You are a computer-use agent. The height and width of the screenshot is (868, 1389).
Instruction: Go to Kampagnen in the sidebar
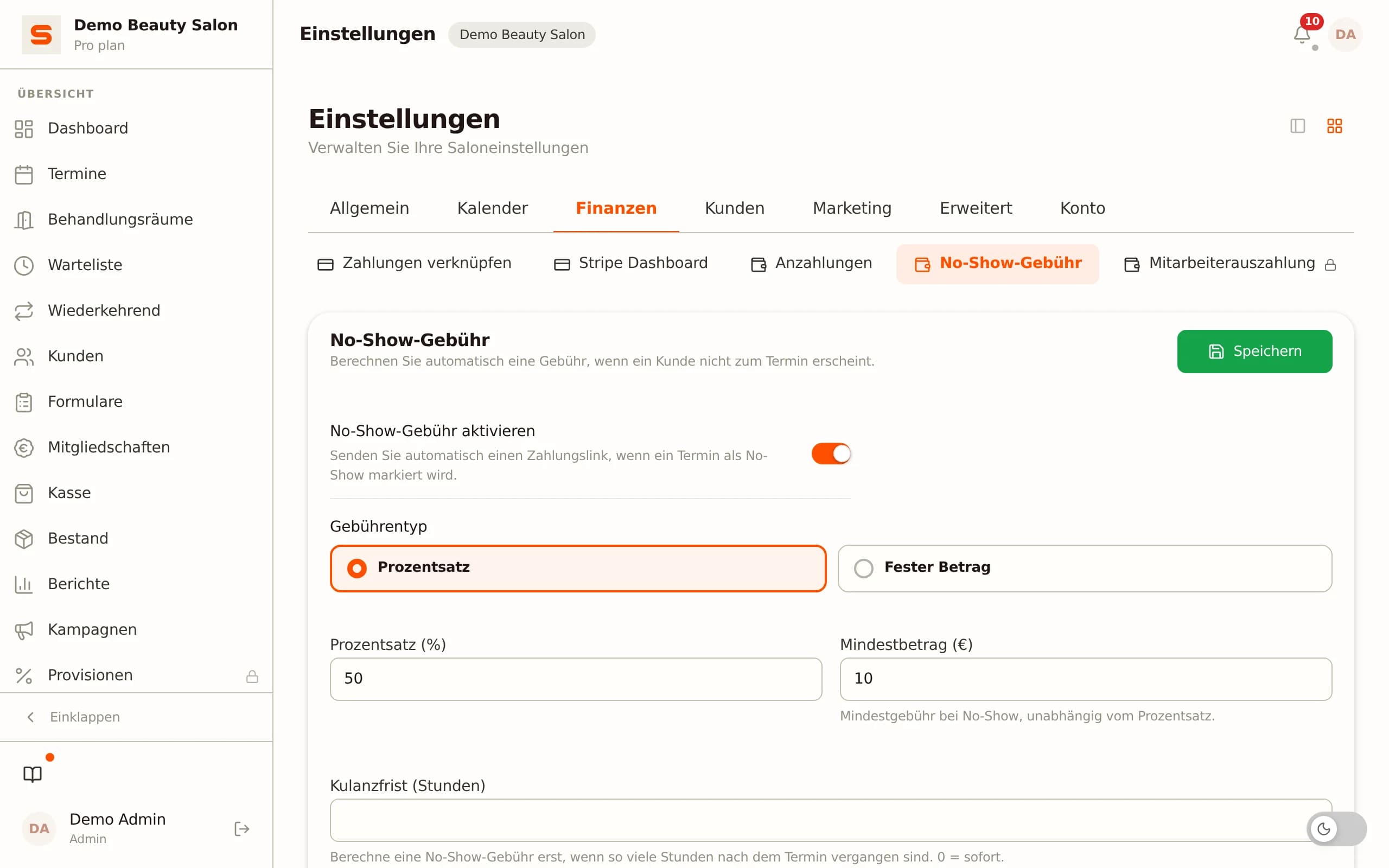click(136, 630)
